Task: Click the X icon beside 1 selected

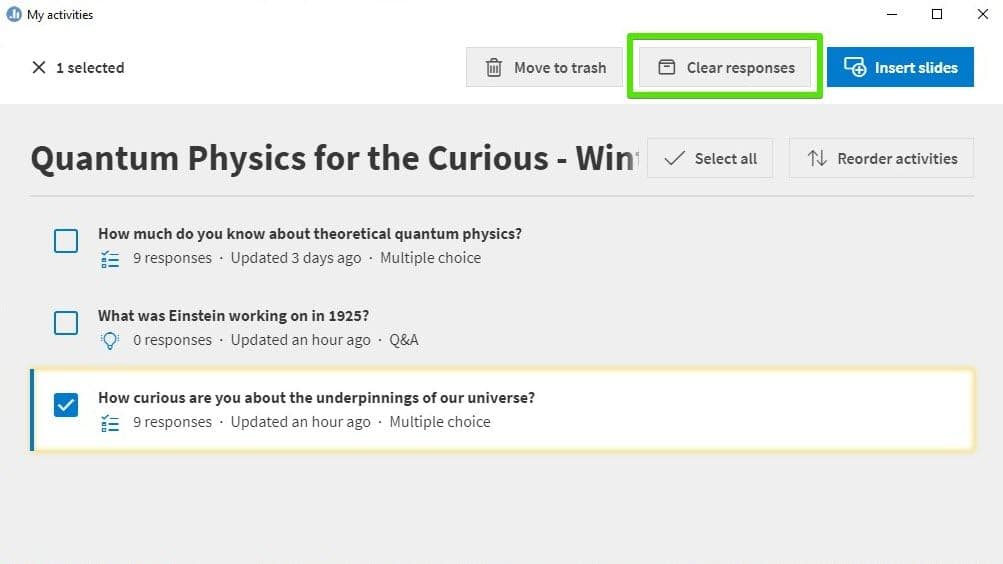Action: pos(39,68)
